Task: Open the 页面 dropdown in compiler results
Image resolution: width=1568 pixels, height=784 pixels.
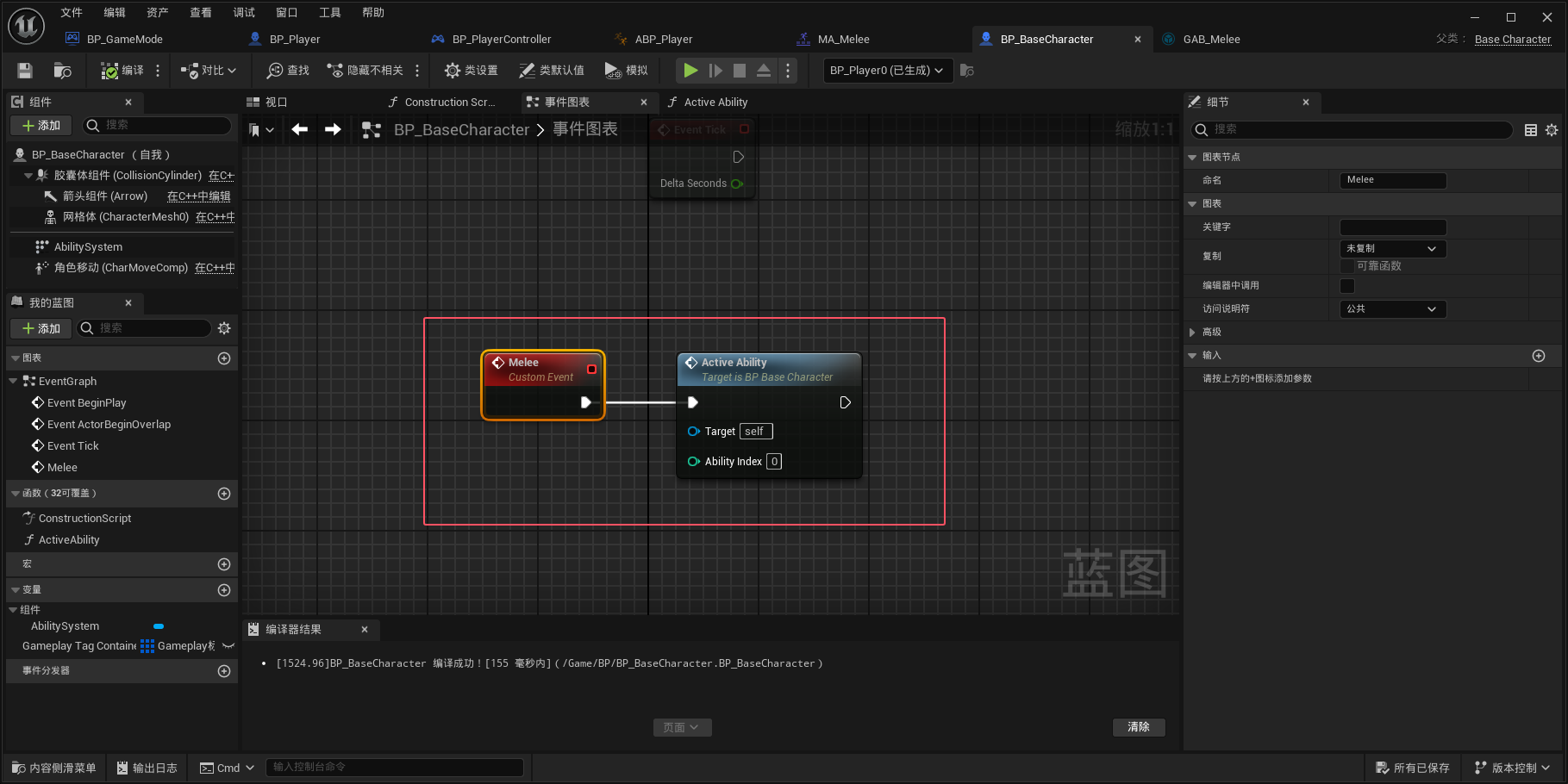Action: tap(682, 727)
